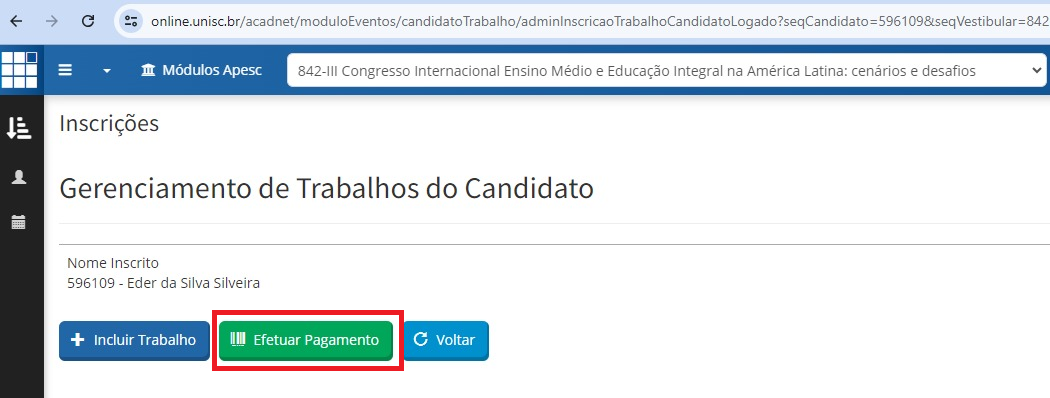This screenshot has width=1050, height=398.
Task: Go back using the Voltar button
Action: [x=446, y=340]
